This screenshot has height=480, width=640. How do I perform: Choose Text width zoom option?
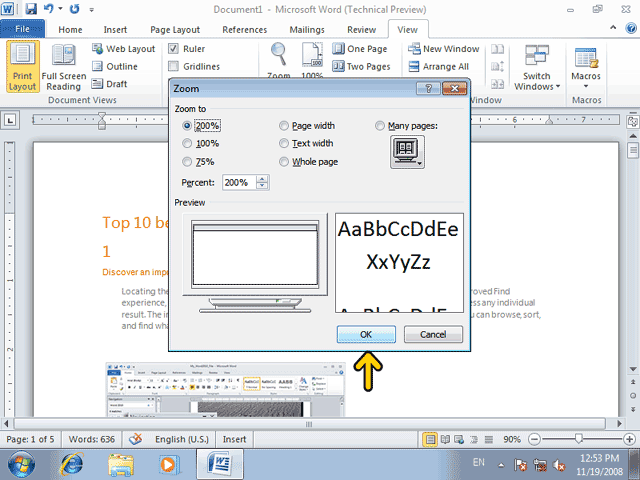284,143
